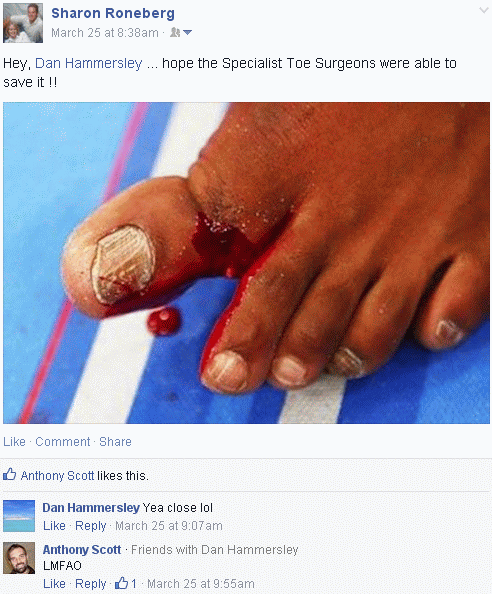View the bloody toe photo
The image size is (492, 594).
246,263
